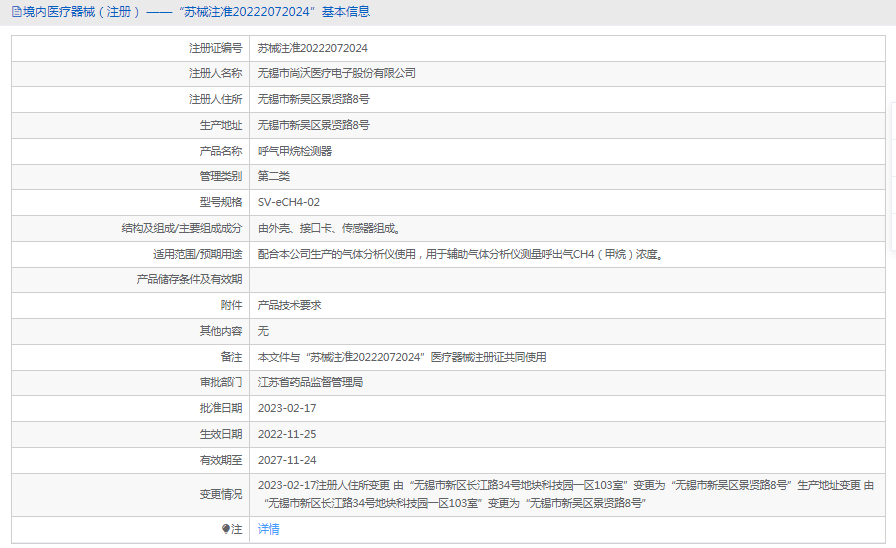Open the 详情 link
Screen dimensions: 896x548
click(269, 529)
